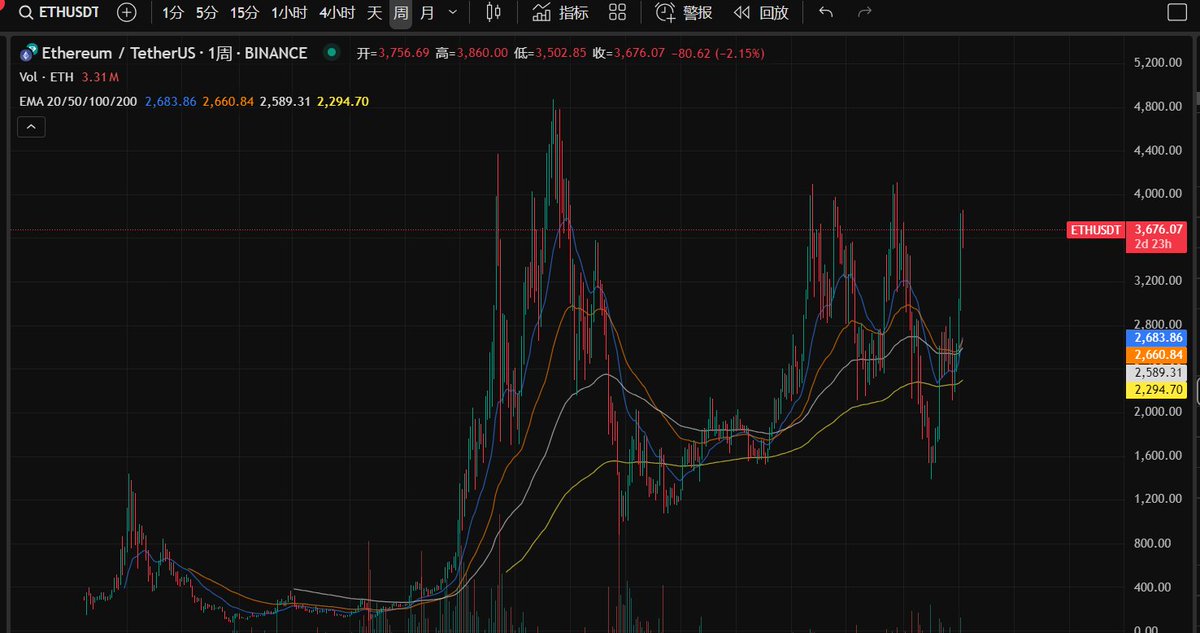Viewport: 1200px width, 633px height.
Task: Select the 周 weekly timeframe
Action: (400, 13)
